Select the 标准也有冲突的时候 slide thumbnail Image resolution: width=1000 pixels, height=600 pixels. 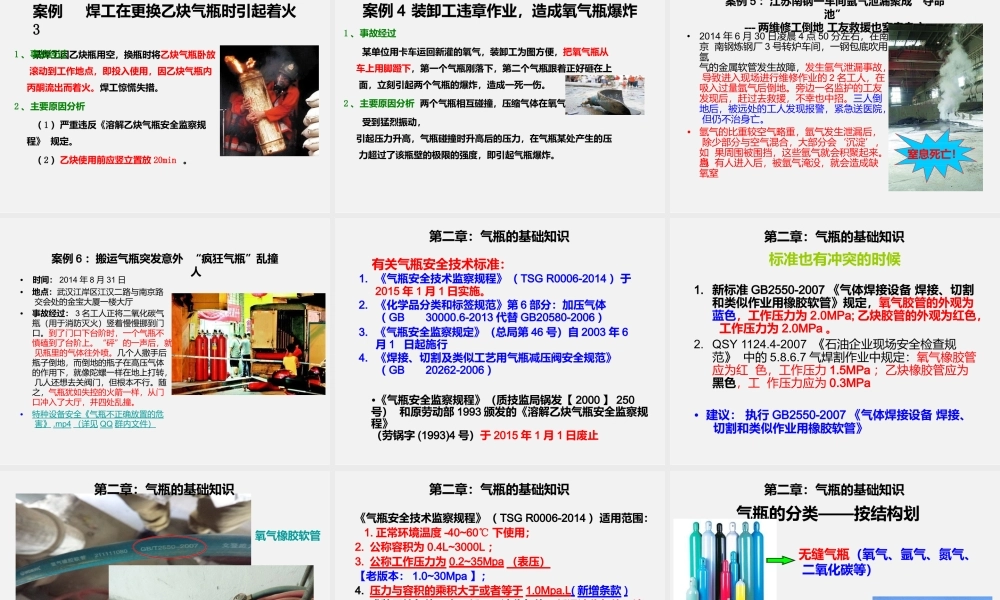(x=835, y=342)
